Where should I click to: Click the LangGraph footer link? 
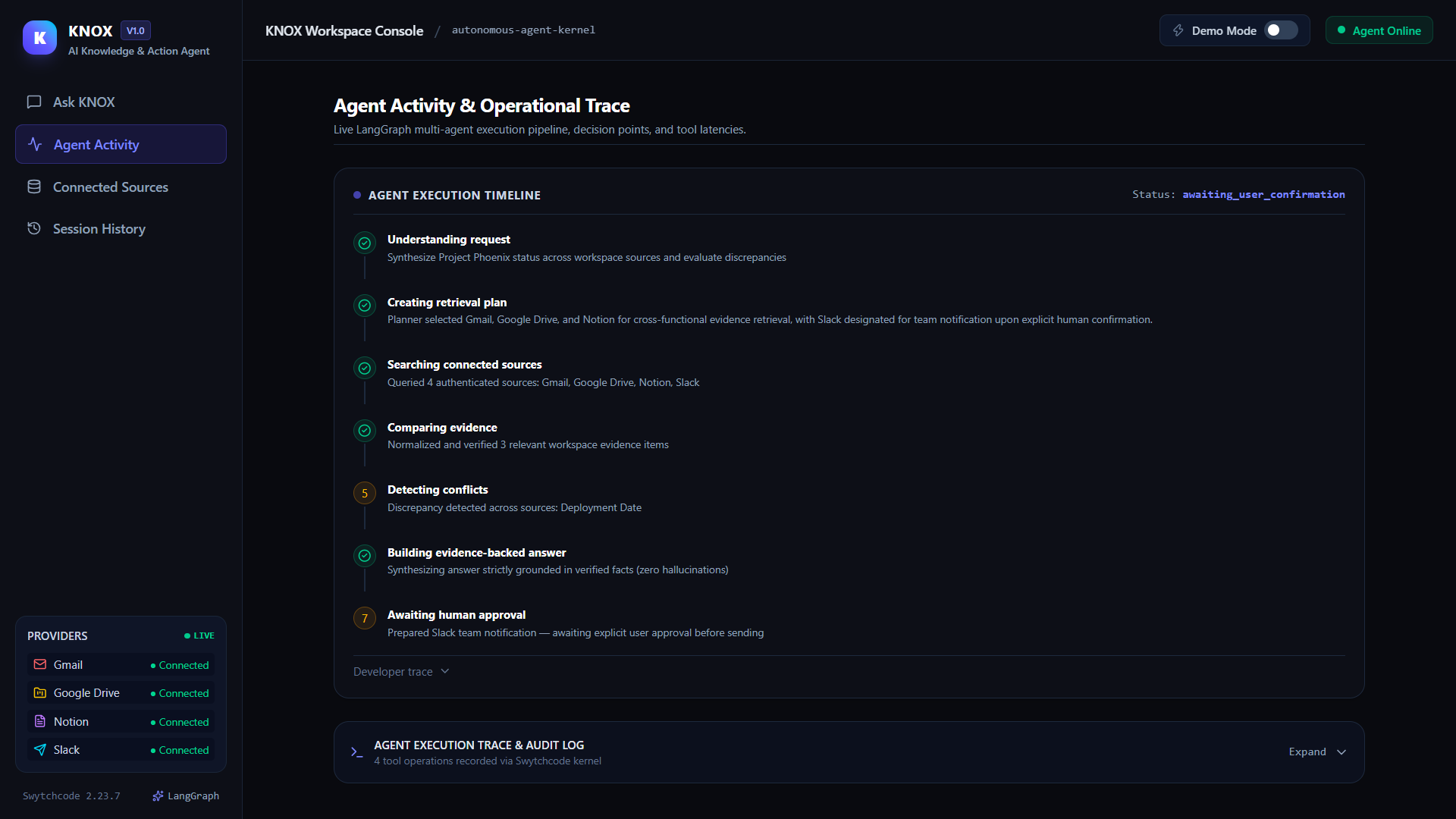(x=186, y=795)
